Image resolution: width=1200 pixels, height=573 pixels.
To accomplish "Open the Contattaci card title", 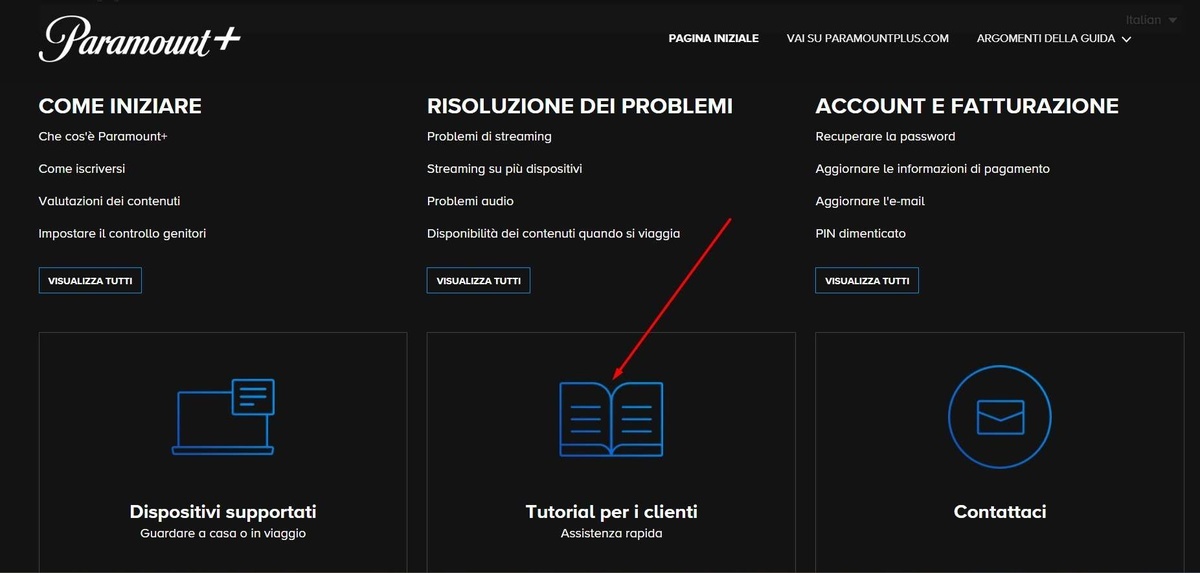I will [1000, 511].
